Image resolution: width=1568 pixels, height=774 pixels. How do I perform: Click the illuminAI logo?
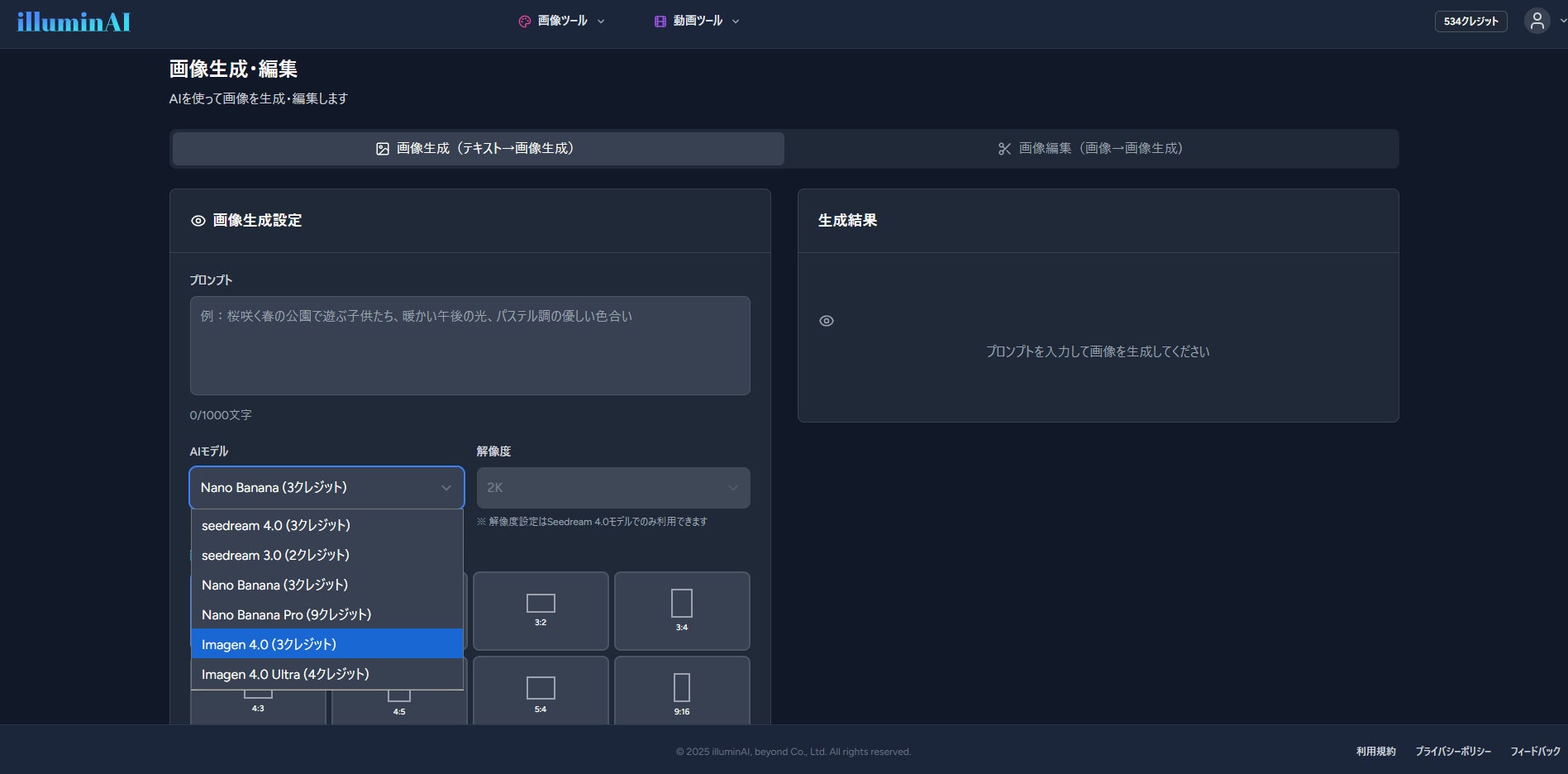point(74,21)
